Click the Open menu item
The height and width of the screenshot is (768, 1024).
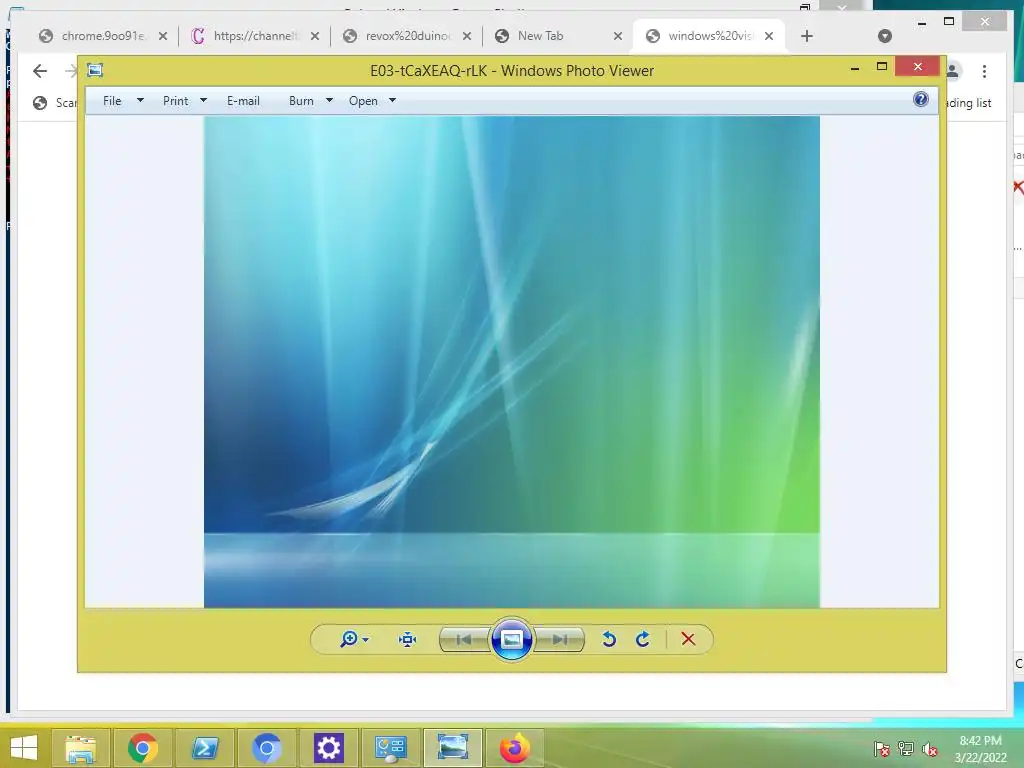click(363, 101)
